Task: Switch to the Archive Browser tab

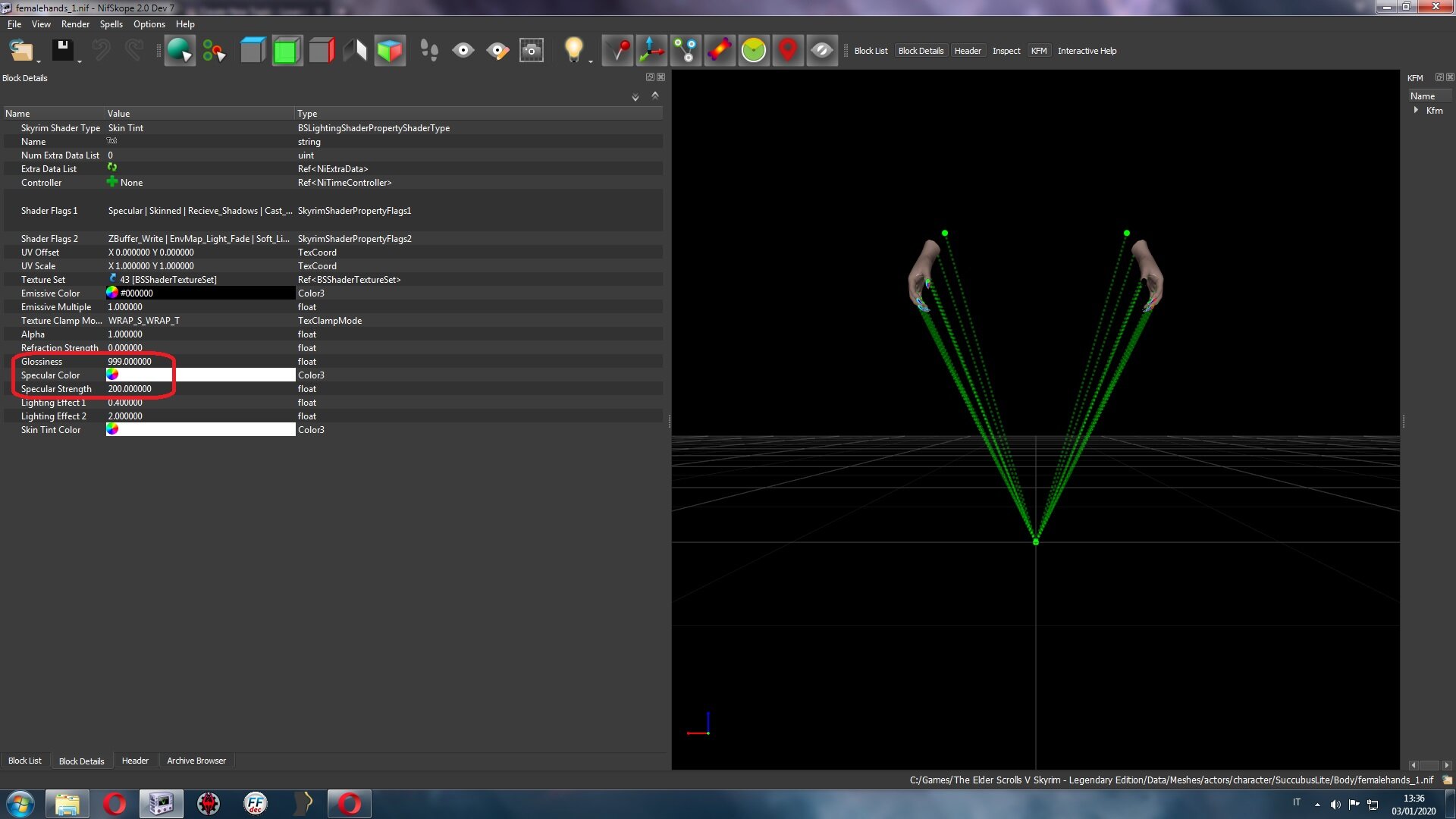Action: [196, 761]
